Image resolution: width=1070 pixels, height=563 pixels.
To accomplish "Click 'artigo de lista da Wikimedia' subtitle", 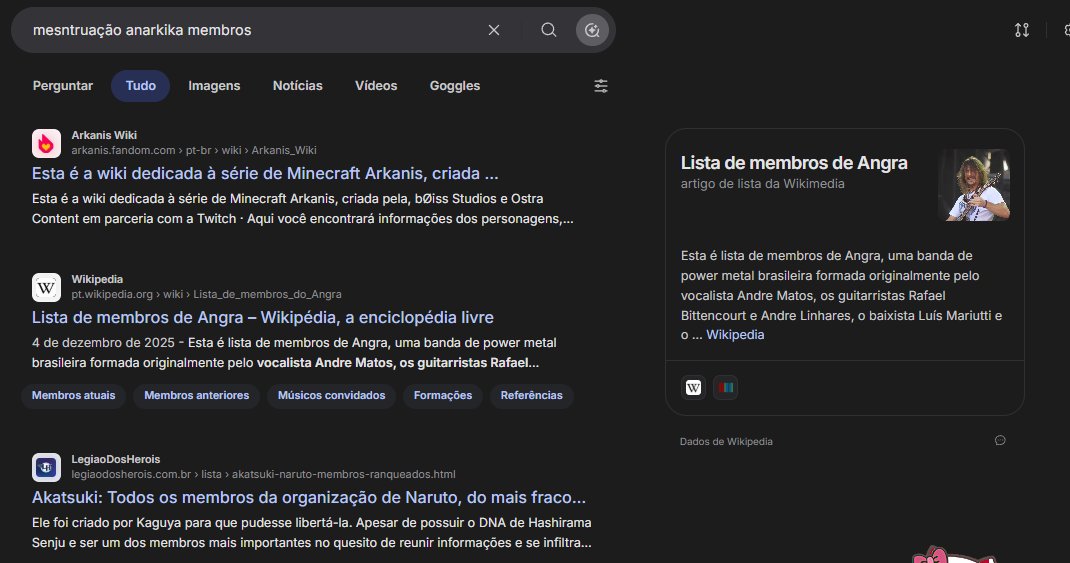I will (762, 184).
